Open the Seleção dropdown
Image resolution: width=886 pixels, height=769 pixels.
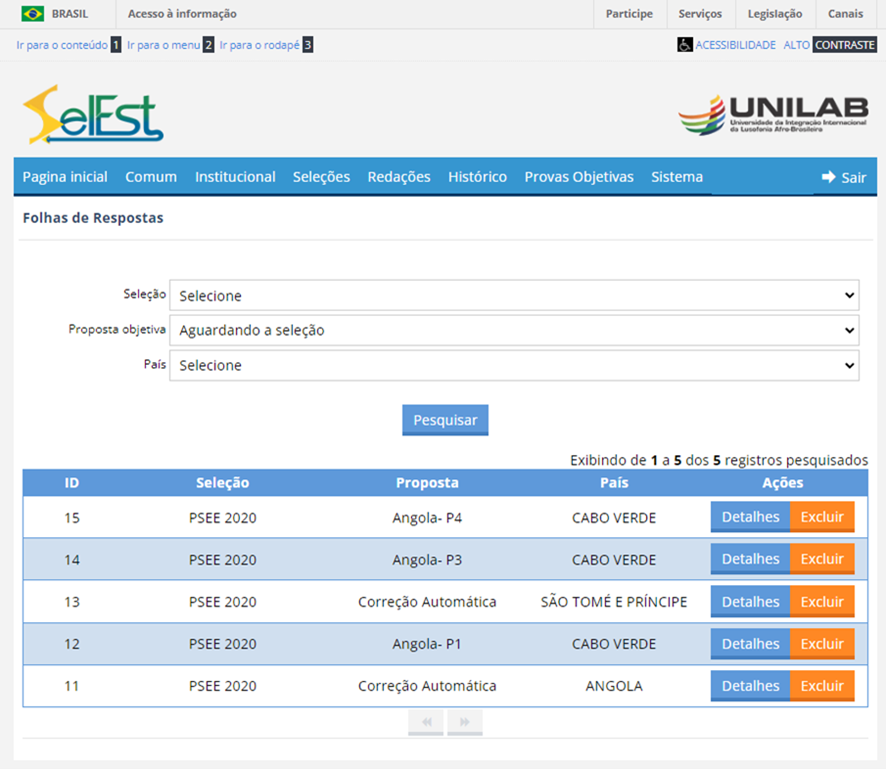(x=514, y=295)
